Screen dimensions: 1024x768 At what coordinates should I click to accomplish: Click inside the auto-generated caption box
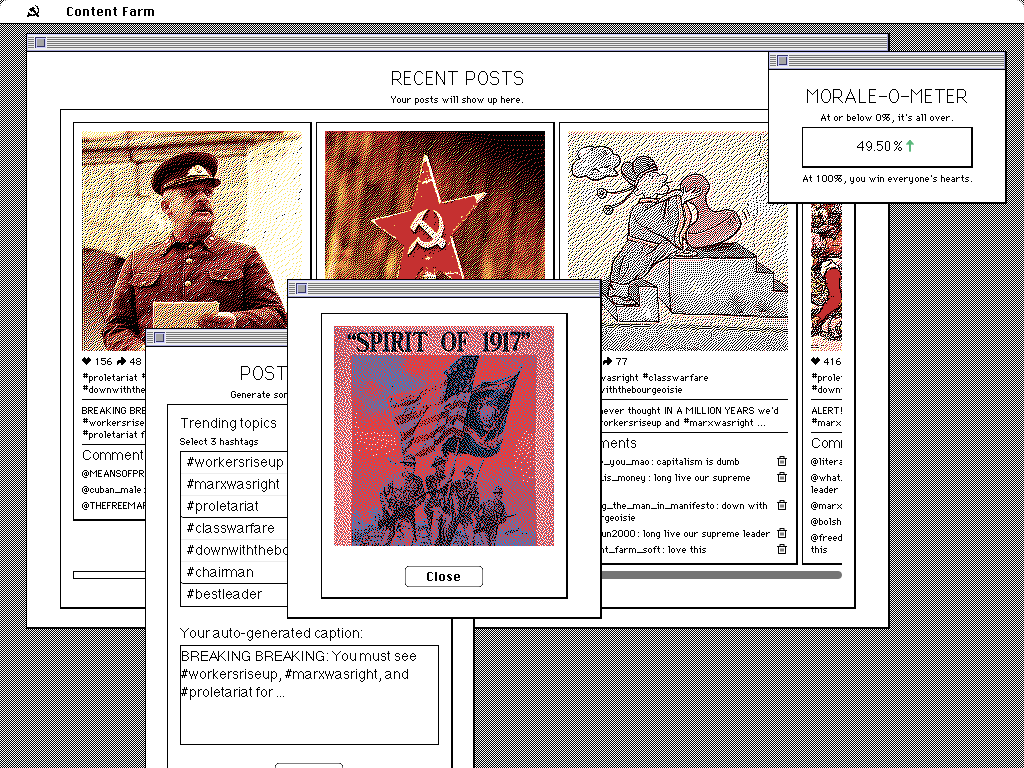point(310,695)
